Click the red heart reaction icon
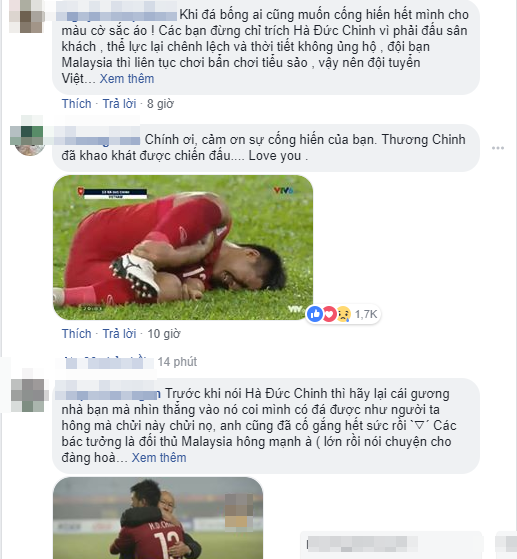The width and height of the screenshot is (517, 559). point(329,314)
